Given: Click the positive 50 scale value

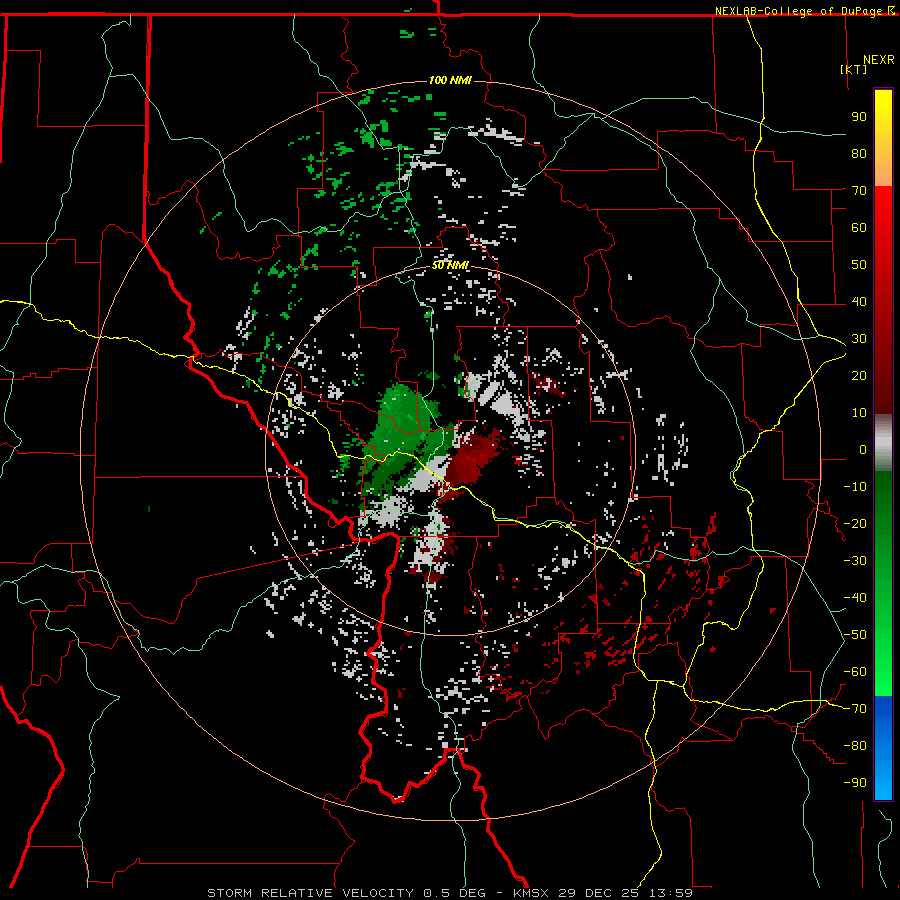Looking at the screenshot, I should (859, 265).
